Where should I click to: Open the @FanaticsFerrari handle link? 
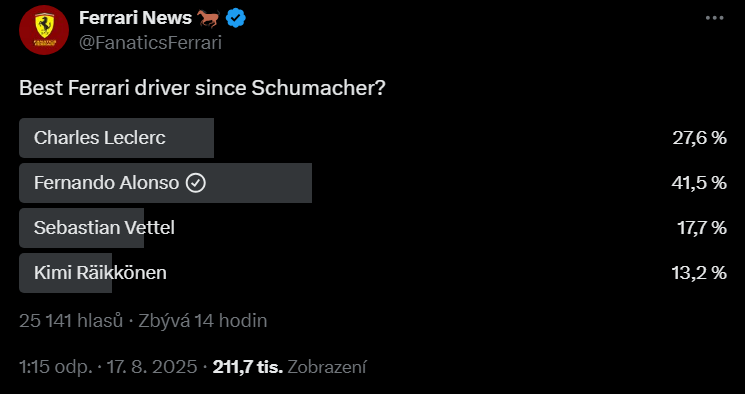tap(150, 43)
